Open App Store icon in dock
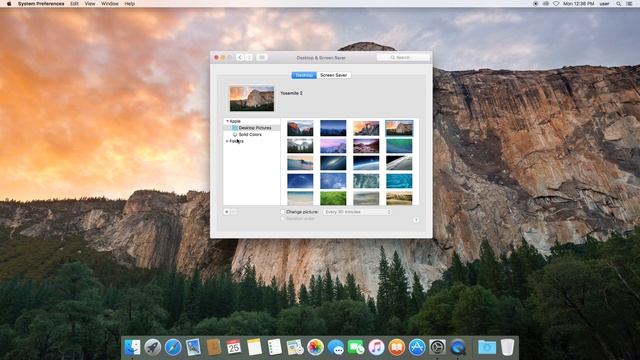The image size is (640, 360). (x=417, y=347)
